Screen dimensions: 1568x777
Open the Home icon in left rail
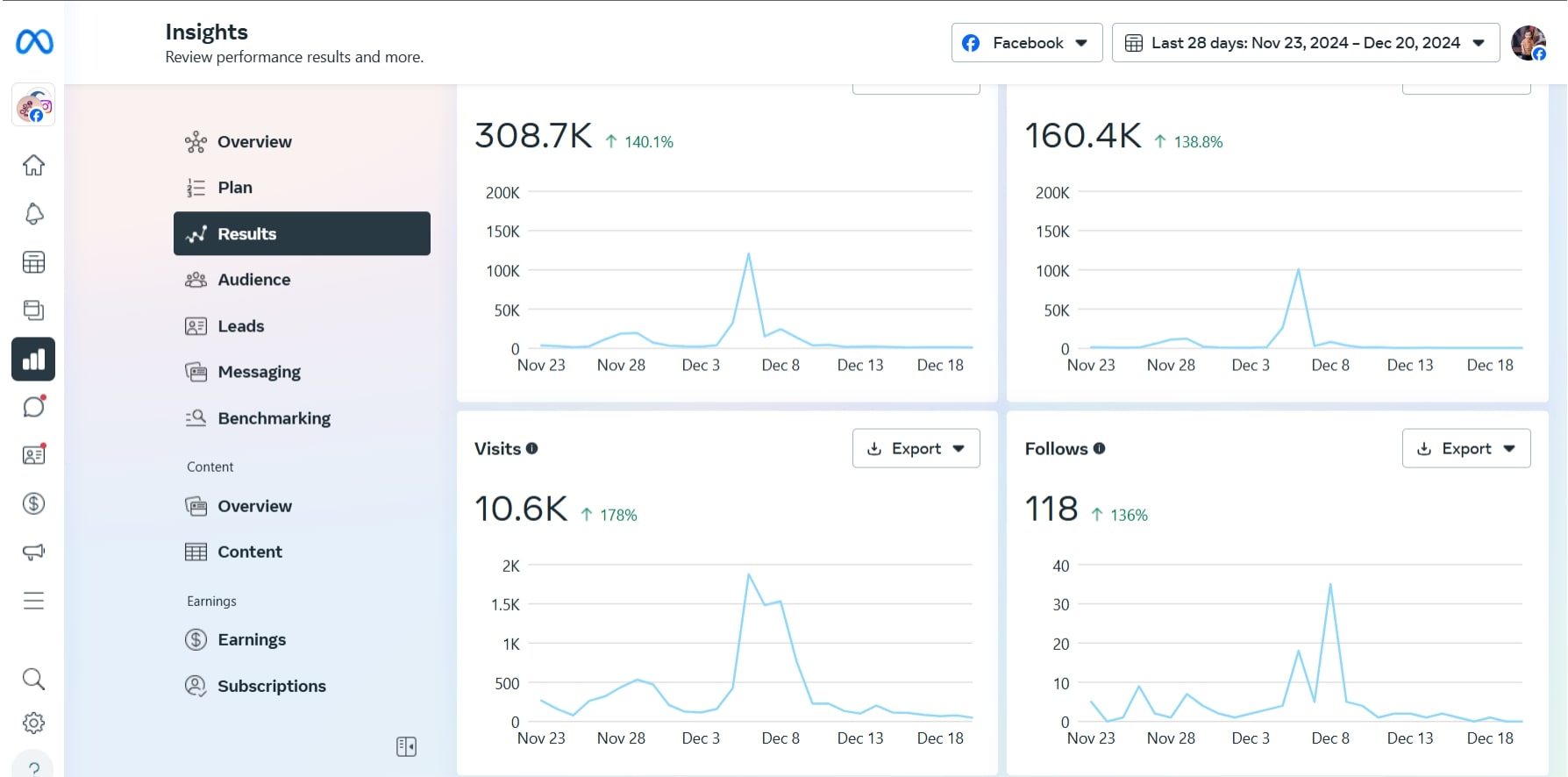click(33, 165)
